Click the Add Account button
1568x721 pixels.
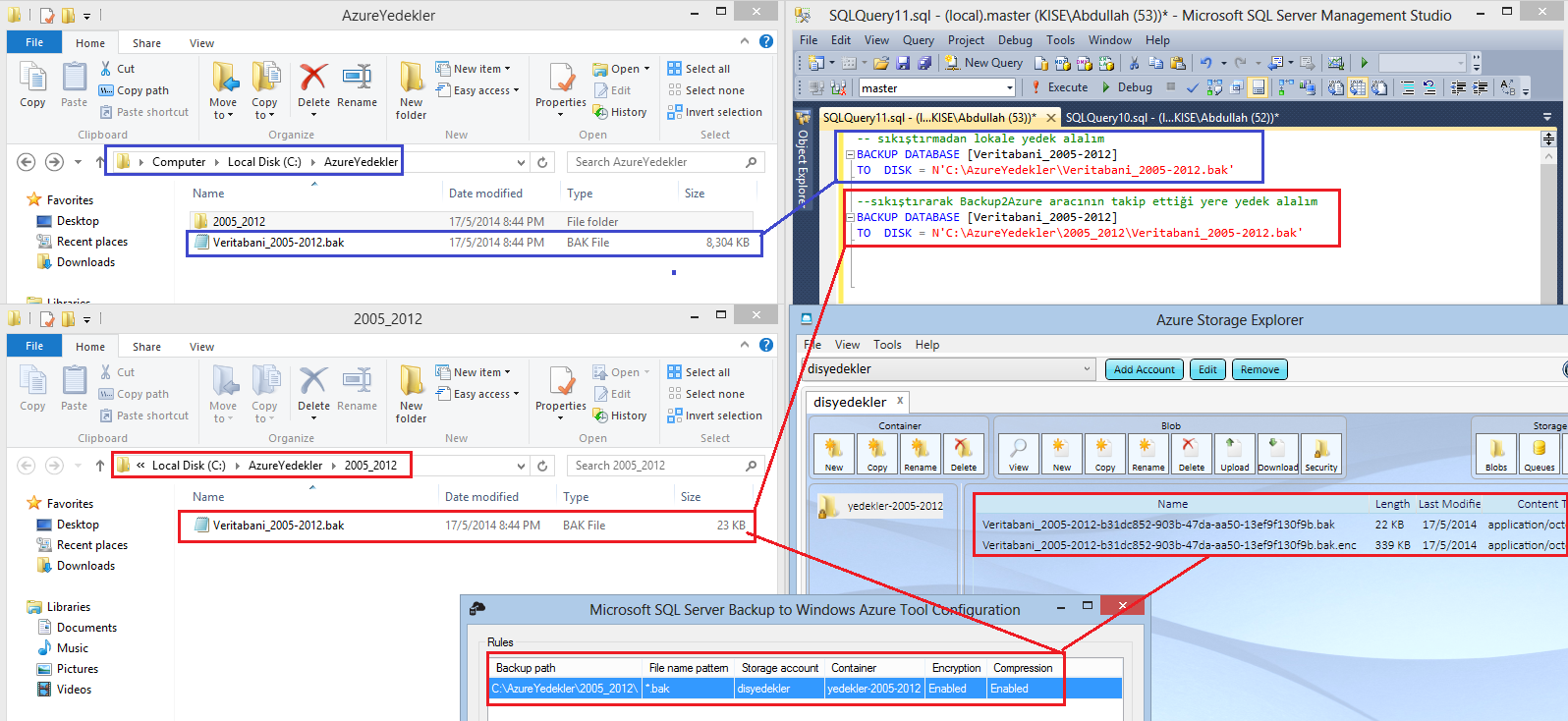click(x=1145, y=369)
